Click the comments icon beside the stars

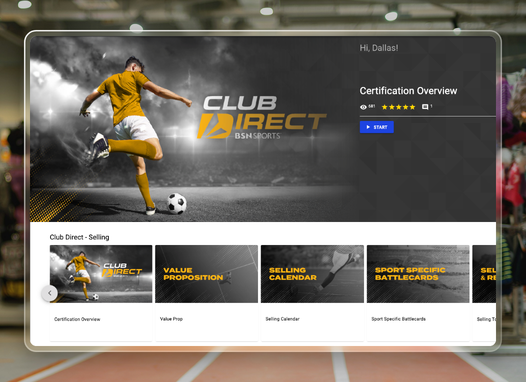pyautogui.click(x=425, y=107)
